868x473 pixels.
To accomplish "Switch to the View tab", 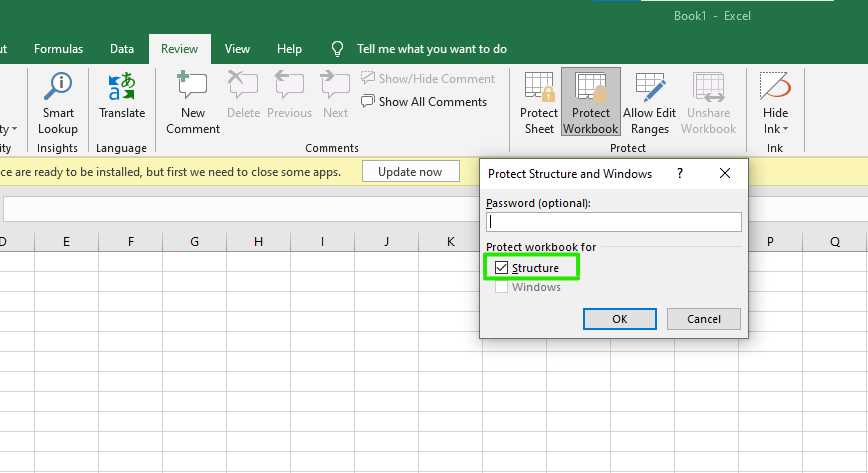I will pos(237,49).
